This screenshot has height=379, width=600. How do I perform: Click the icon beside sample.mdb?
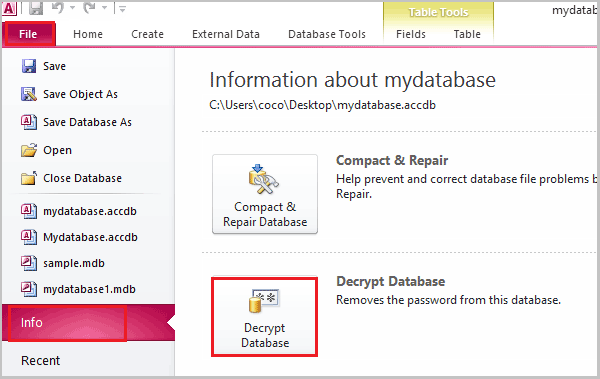pos(29,263)
